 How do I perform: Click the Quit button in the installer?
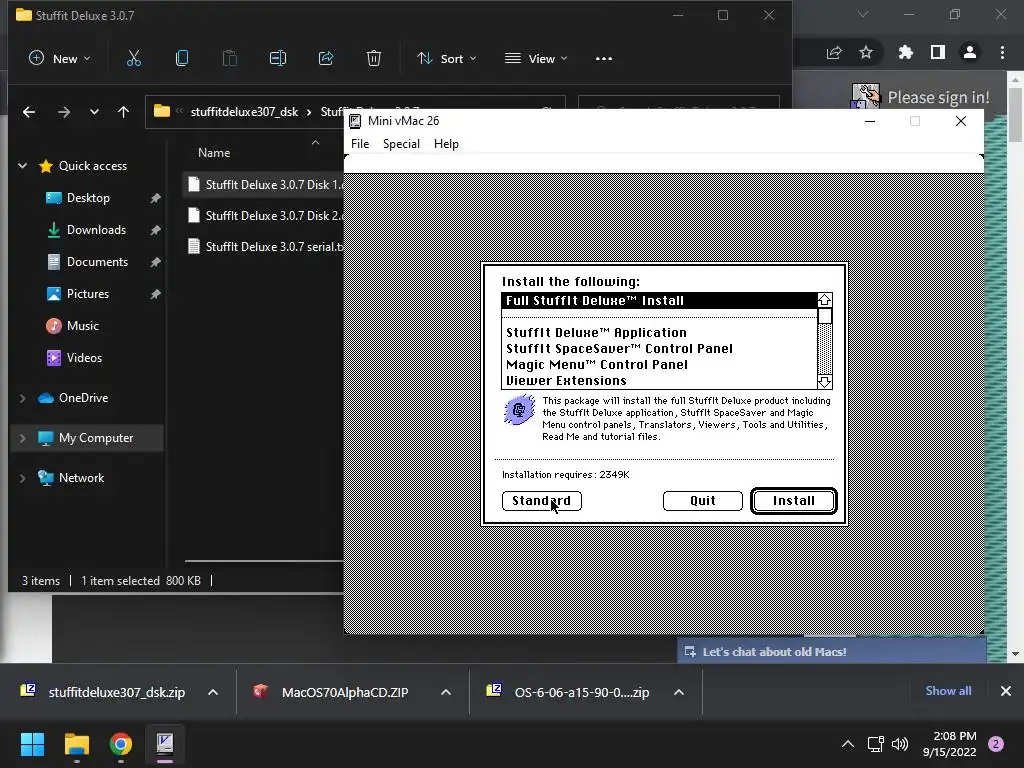tap(703, 501)
